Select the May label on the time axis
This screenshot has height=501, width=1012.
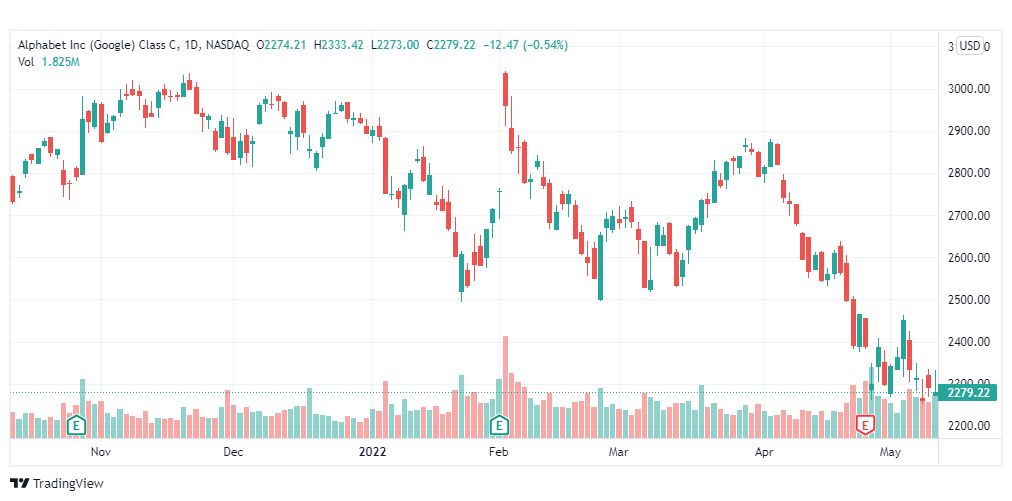point(891,452)
